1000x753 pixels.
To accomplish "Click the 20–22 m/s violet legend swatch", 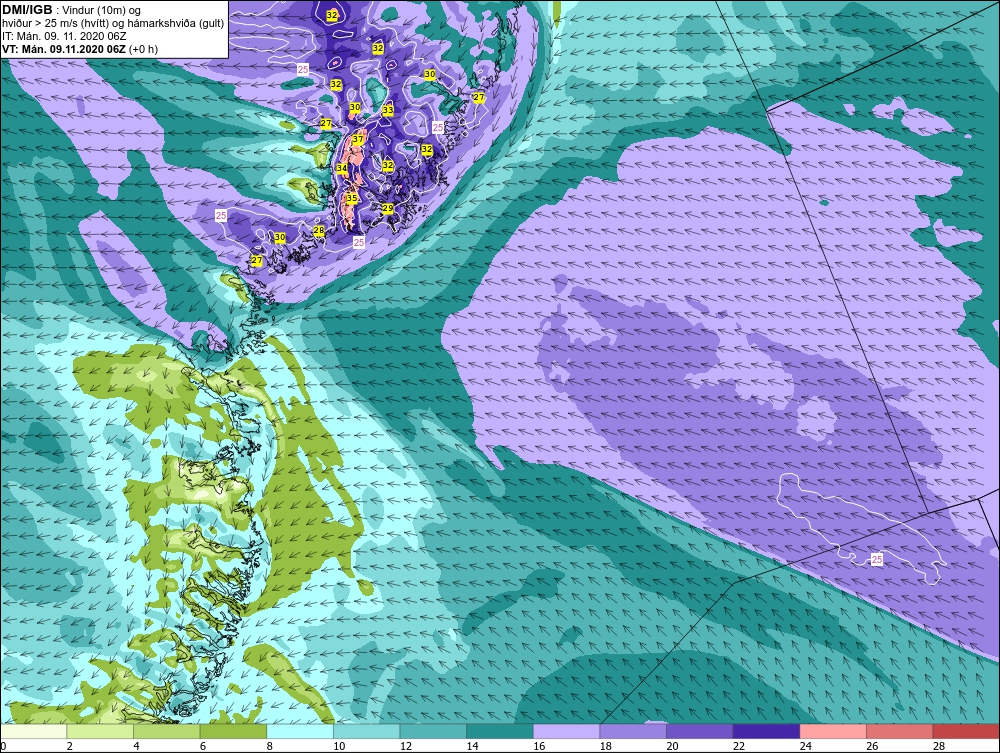I will click(x=700, y=731).
